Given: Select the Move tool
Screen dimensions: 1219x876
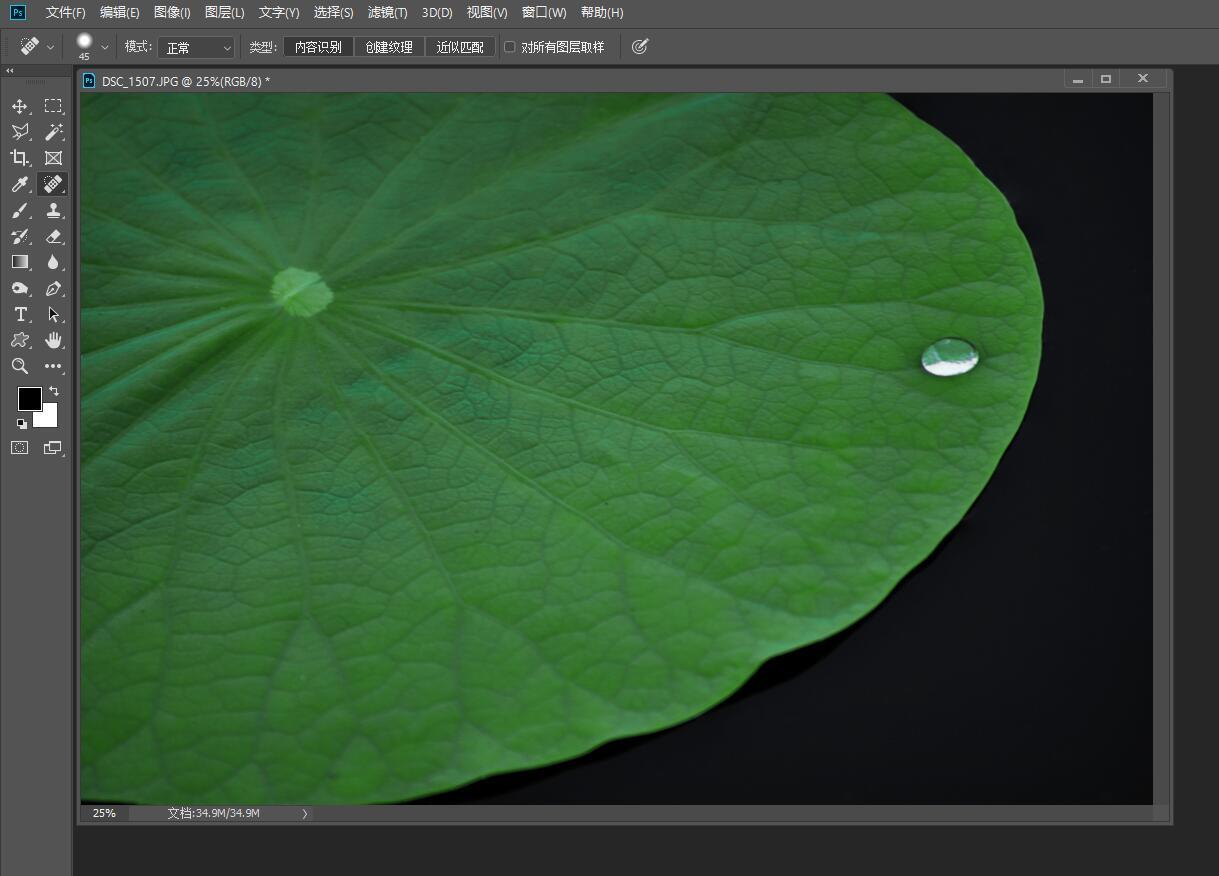Looking at the screenshot, I should (20, 106).
